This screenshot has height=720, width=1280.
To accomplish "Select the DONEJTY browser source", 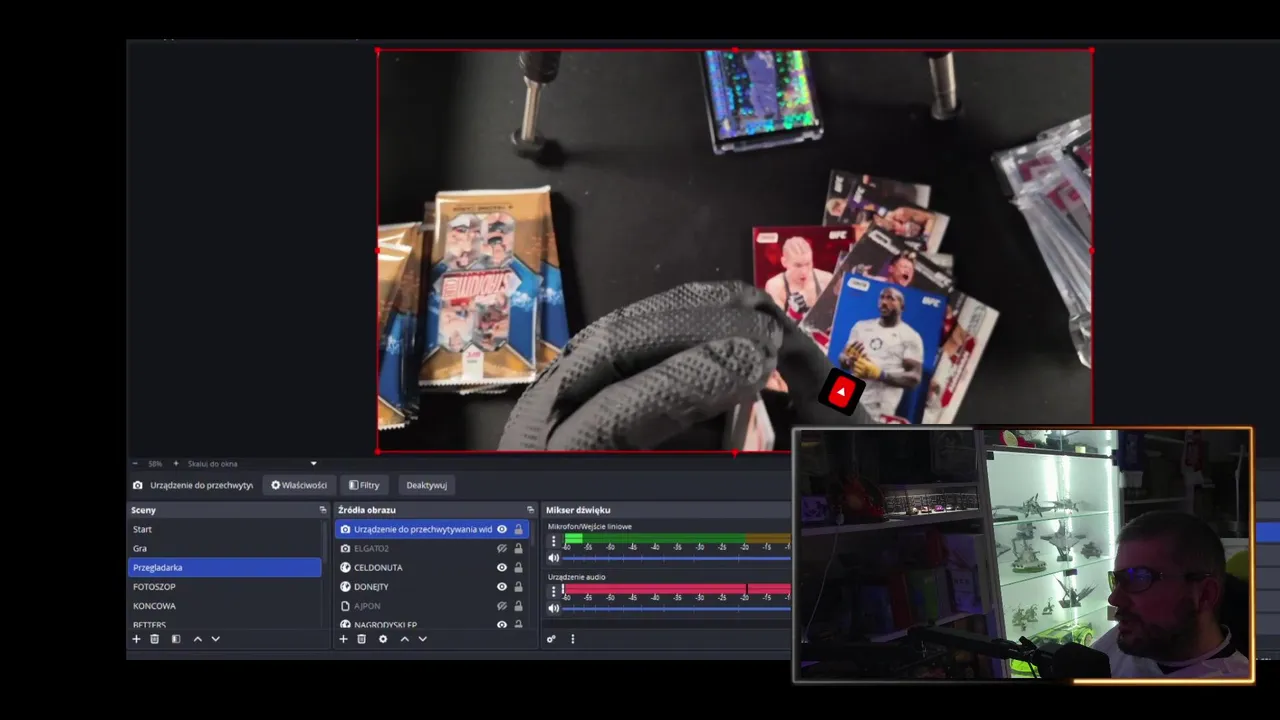I will click(x=432, y=586).
